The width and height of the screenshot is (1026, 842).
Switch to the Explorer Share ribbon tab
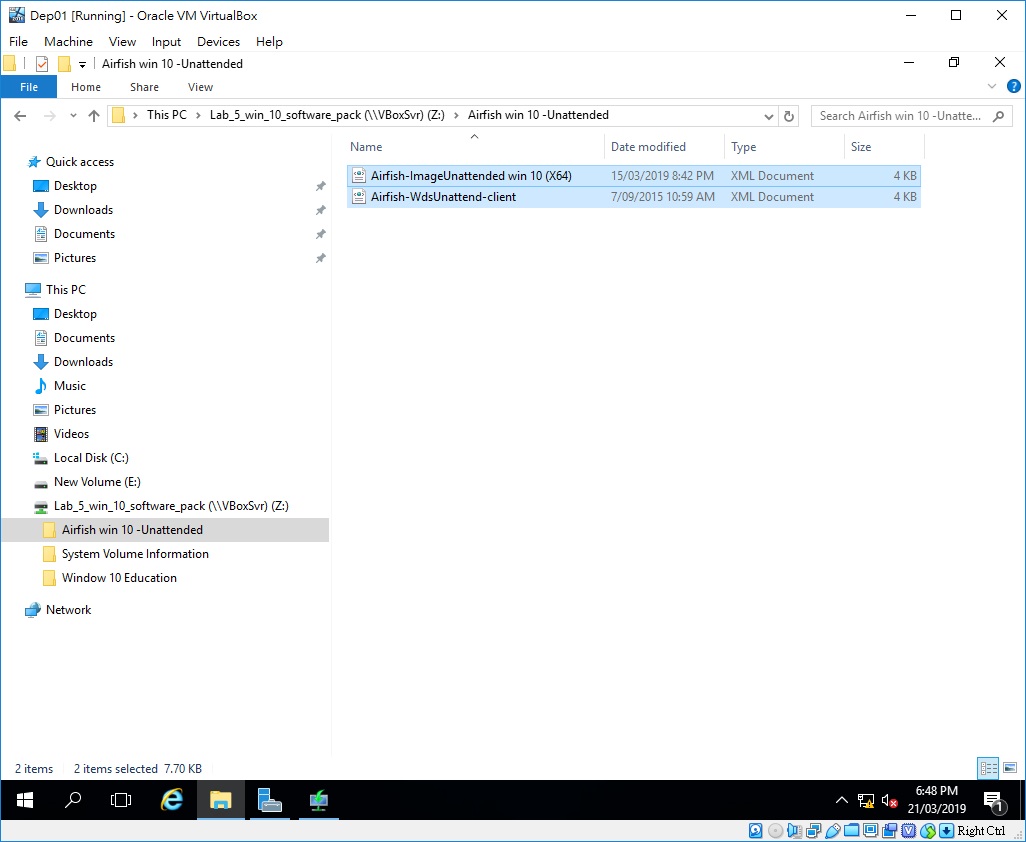(144, 87)
